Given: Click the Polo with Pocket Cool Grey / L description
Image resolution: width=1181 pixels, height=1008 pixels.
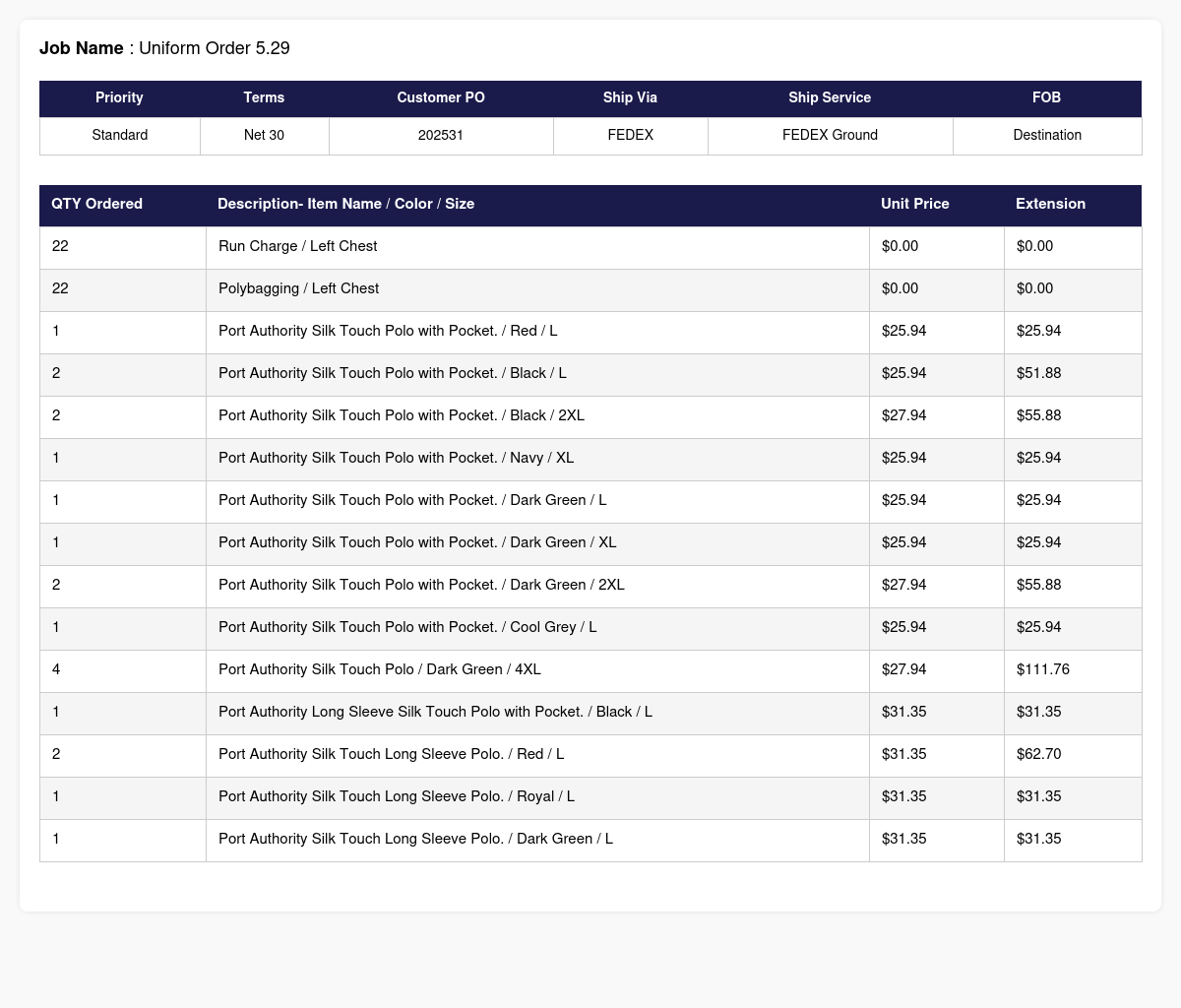Looking at the screenshot, I should pyautogui.click(x=407, y=627).
